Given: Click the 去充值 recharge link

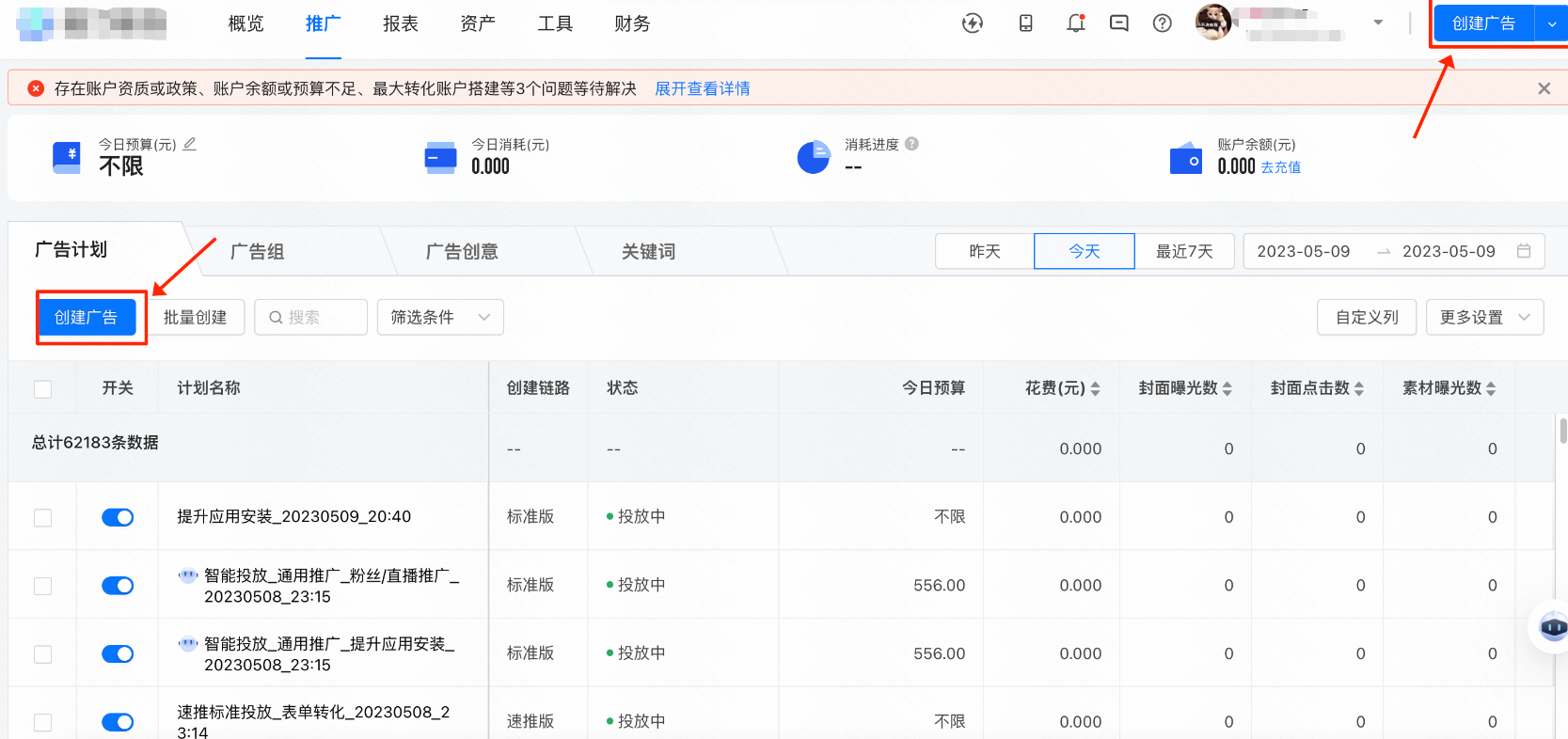Looking at the screenshot, I should click(x=1280, y=167).
